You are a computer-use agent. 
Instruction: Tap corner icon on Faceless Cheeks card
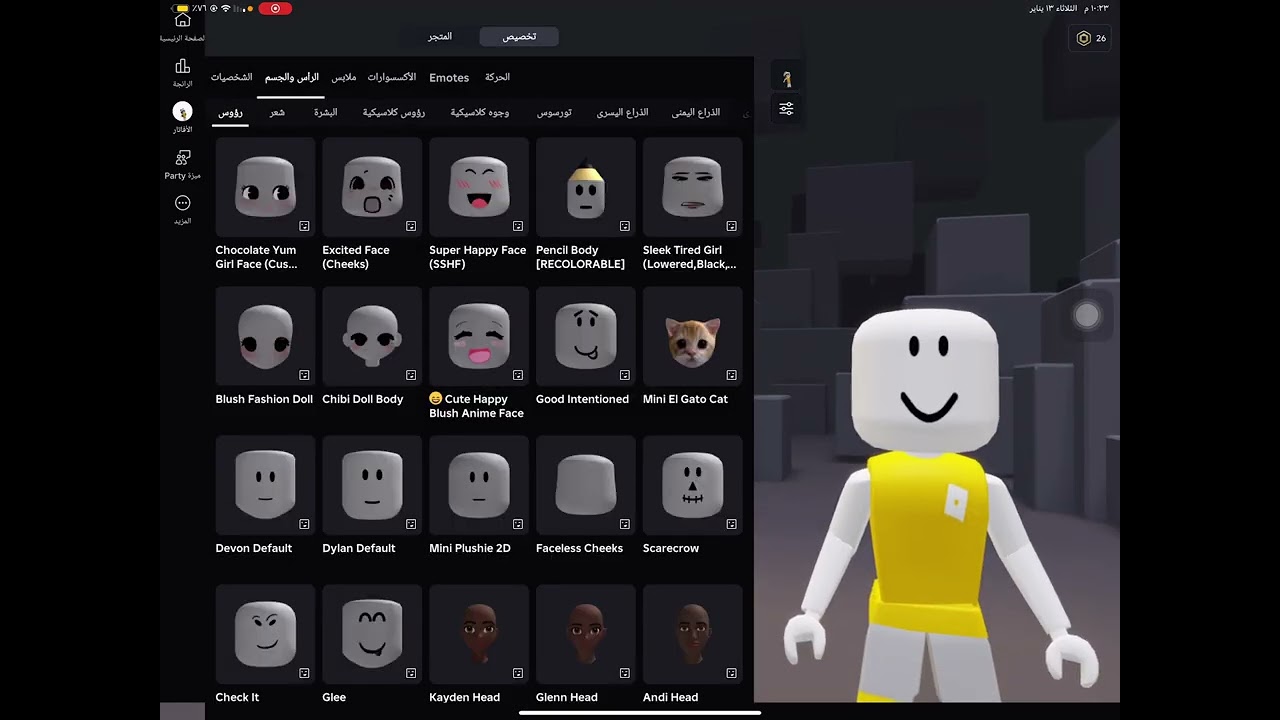pyautogui.click(x=625, y=524)
